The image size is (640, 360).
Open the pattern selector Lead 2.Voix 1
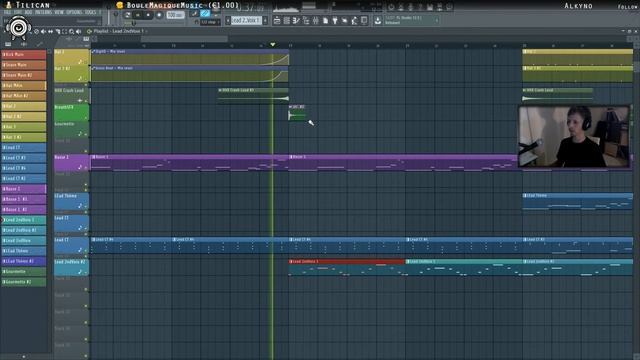pos(246,20)
